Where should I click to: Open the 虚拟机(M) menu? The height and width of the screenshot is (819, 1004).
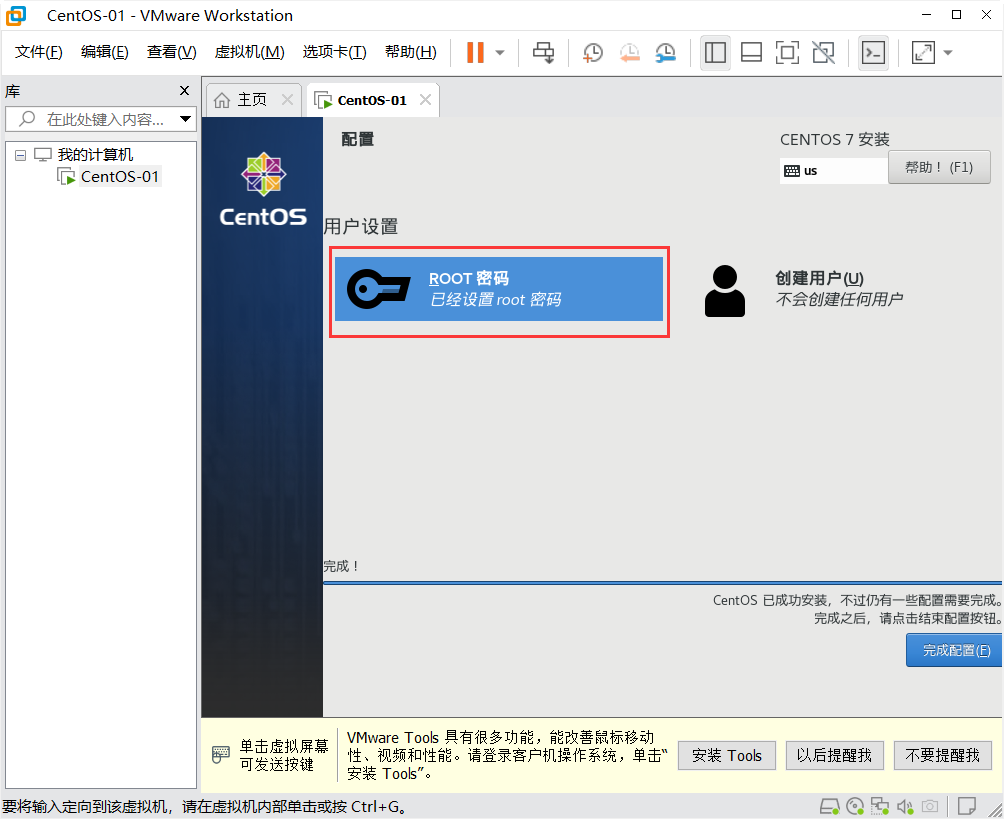249,51
